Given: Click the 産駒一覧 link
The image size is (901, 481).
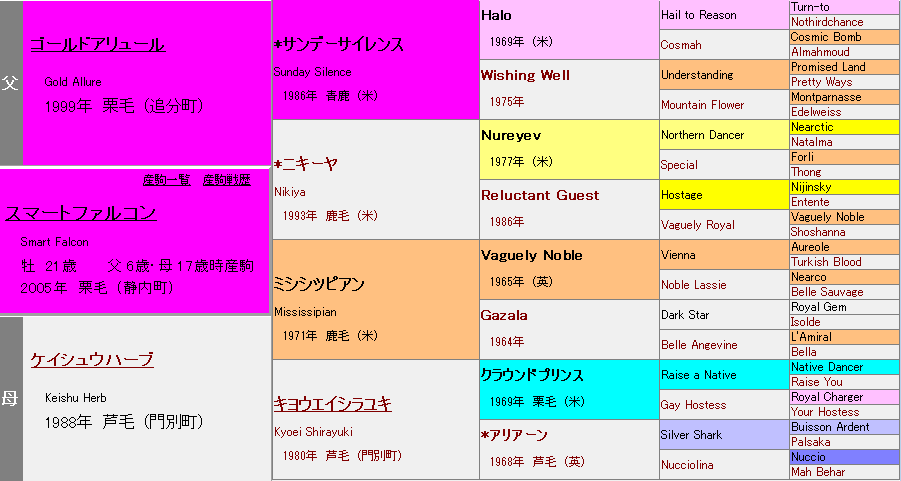Looking at the screenshot, I should coord(166,180).
